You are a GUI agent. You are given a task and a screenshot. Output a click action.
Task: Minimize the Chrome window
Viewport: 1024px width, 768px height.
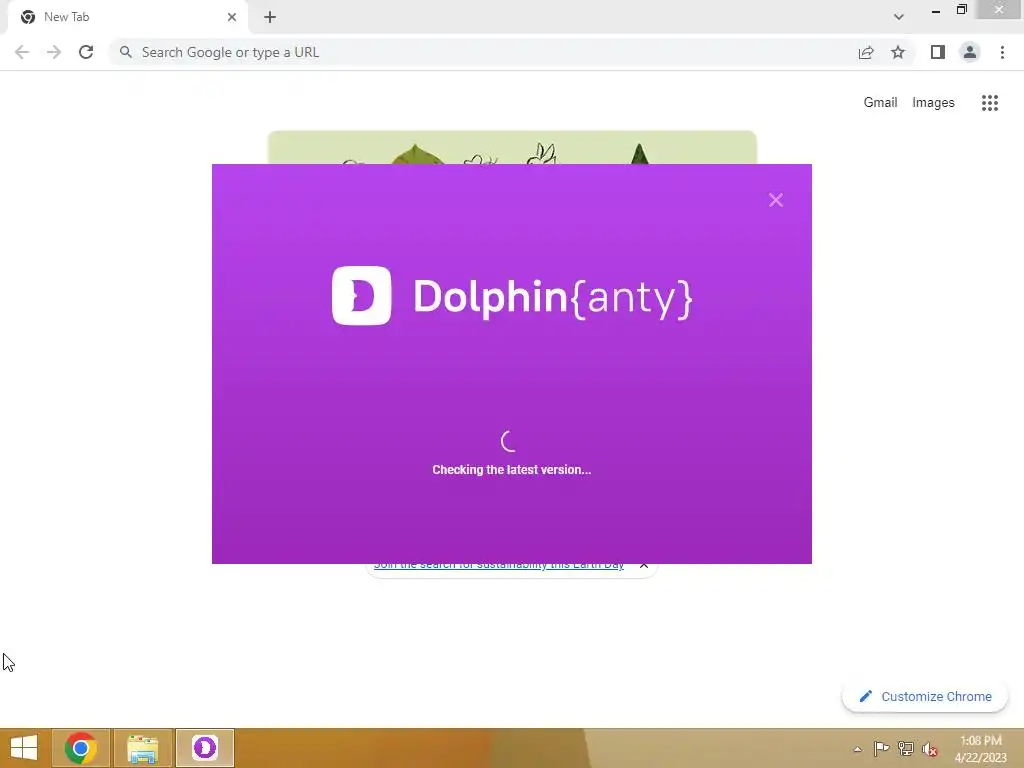pos(936,10)
